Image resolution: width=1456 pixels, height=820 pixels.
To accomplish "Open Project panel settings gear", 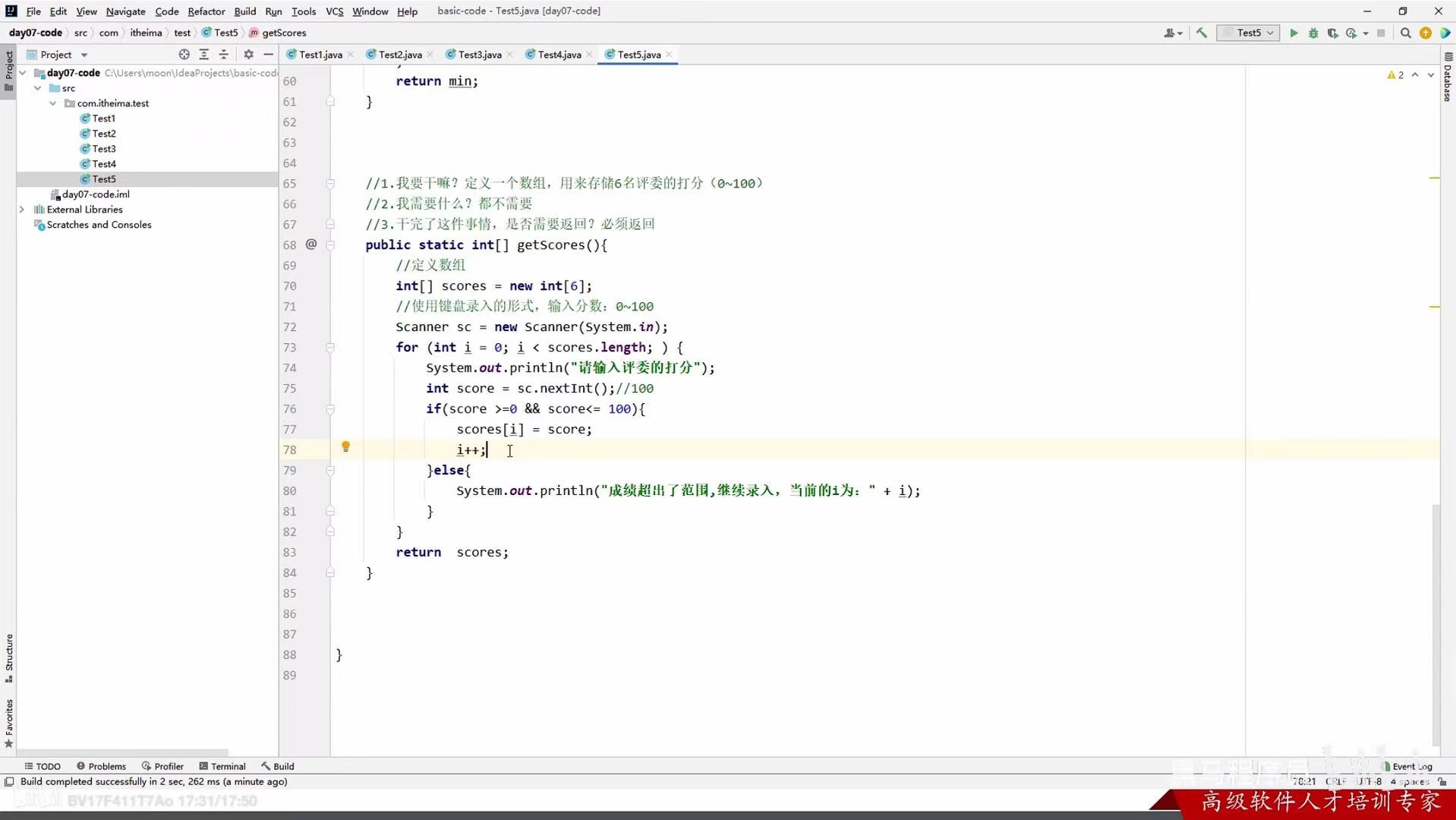I will [x=248, y=54].
